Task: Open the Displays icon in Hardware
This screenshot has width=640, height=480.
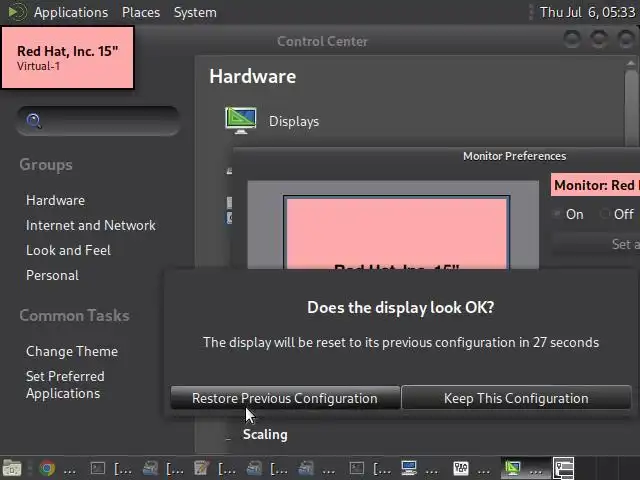Action: 241,121
